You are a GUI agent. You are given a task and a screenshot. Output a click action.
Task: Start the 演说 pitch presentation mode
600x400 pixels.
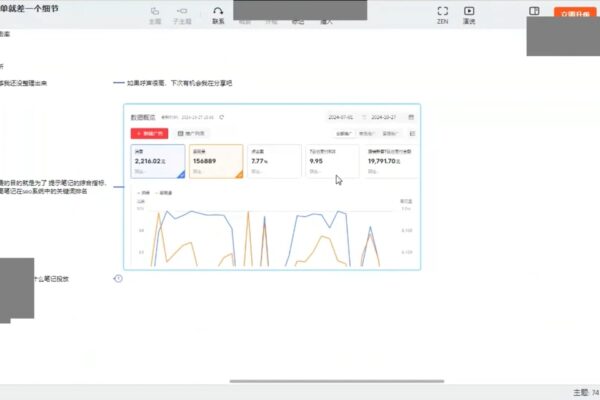[x=469, y=16]
